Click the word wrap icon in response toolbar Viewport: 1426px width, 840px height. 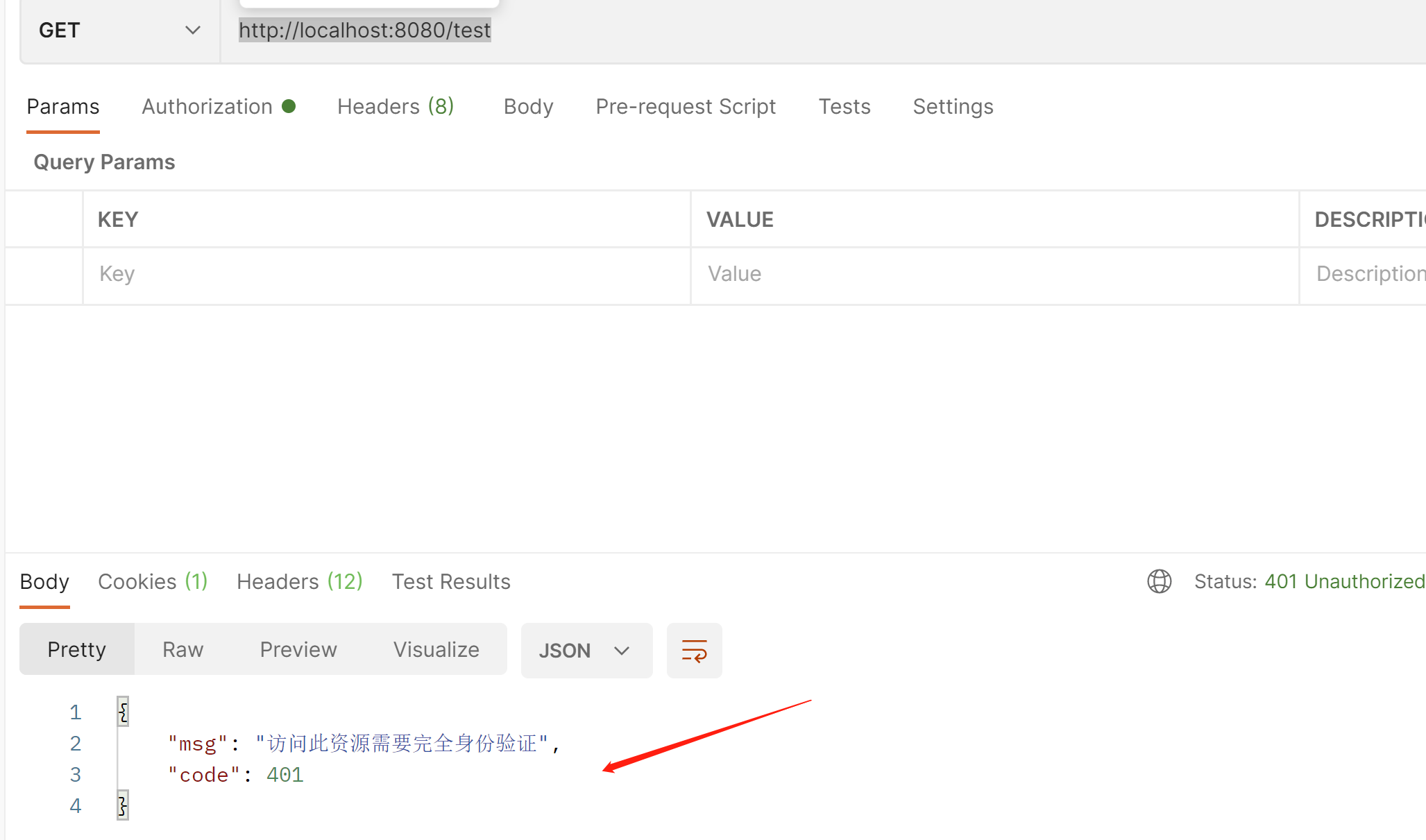(x=694, y=651)
